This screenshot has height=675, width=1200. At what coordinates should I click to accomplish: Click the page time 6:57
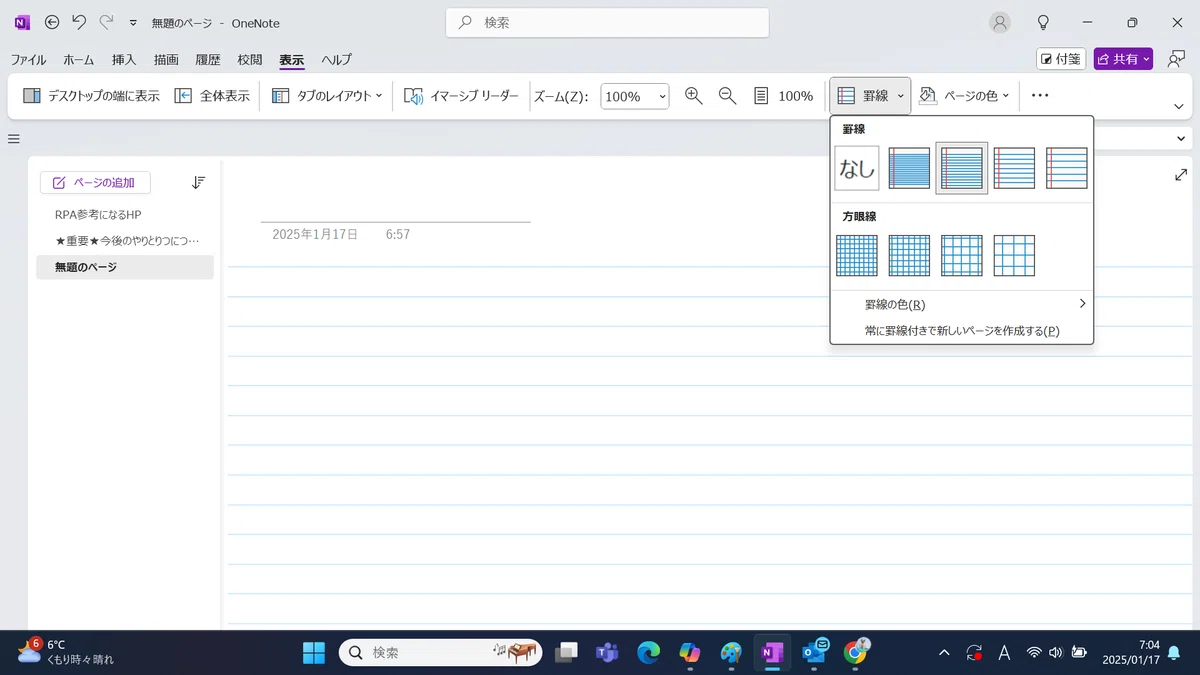point(398,234)
